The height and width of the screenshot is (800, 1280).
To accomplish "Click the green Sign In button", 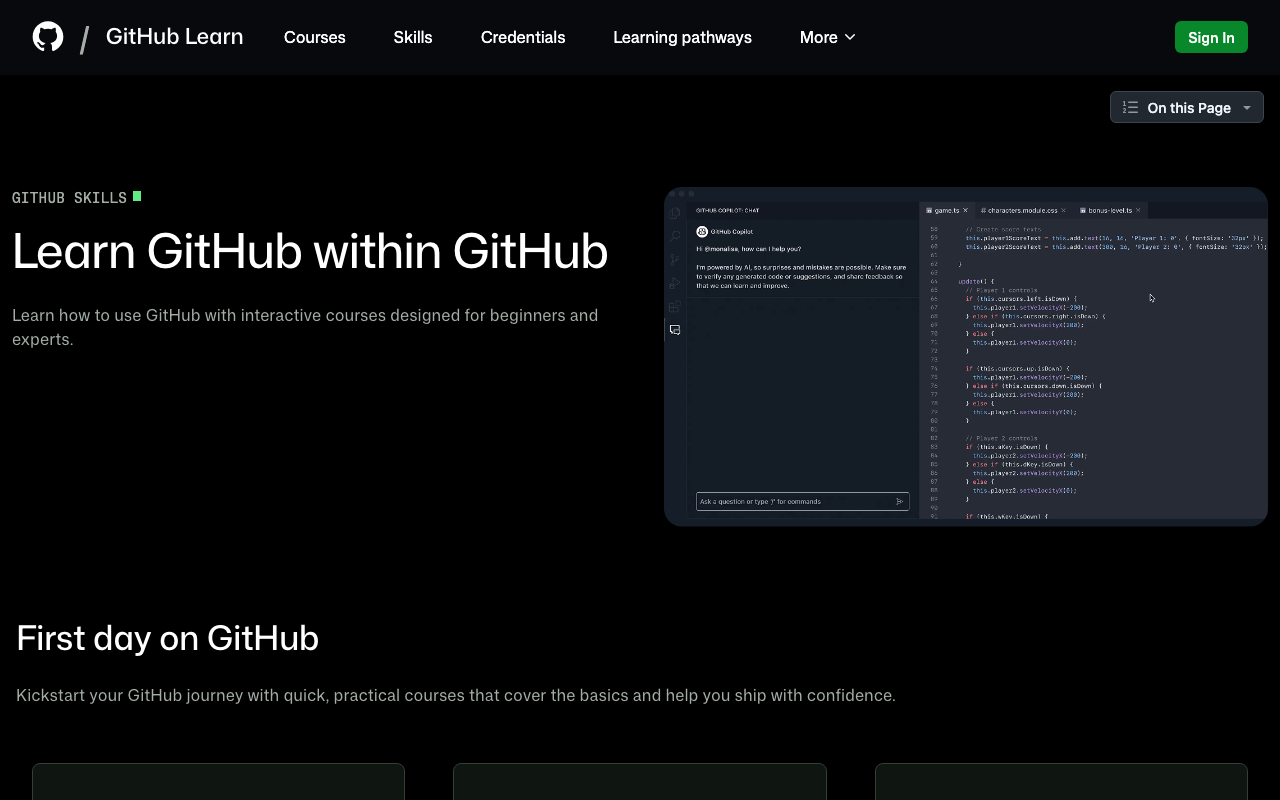I will [1211, 37].
